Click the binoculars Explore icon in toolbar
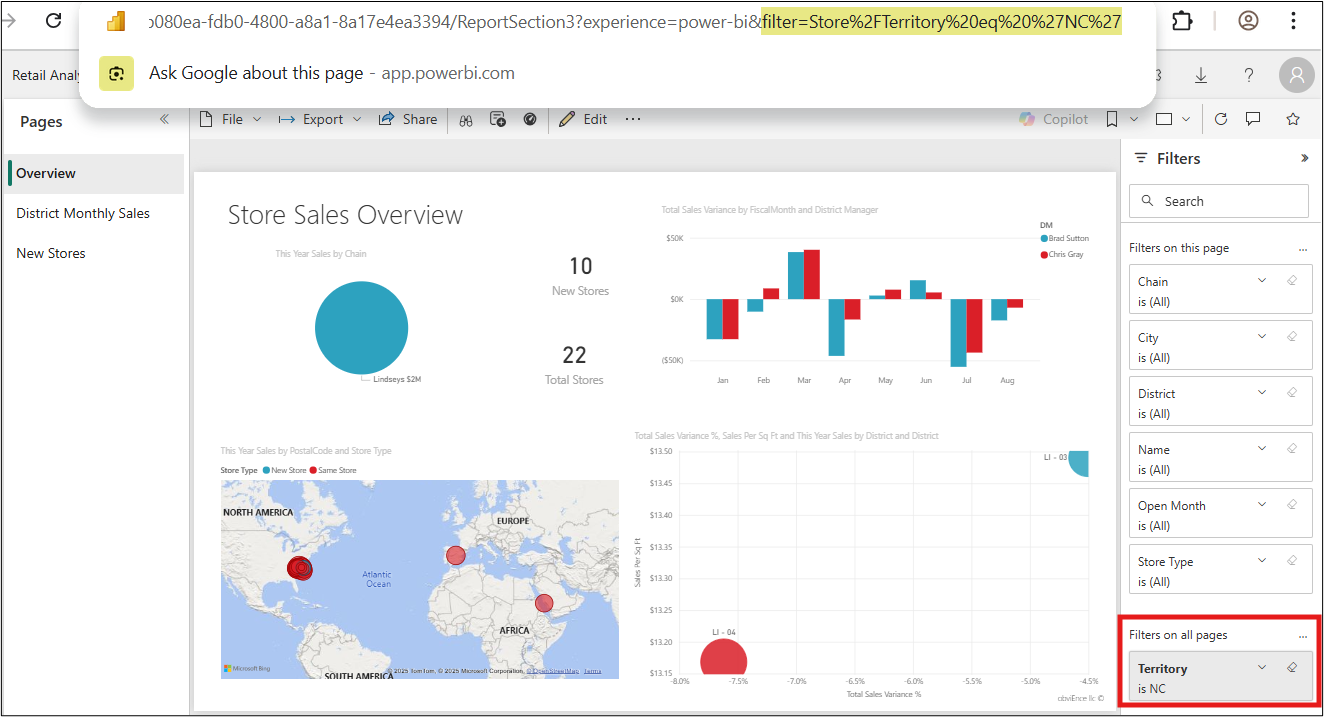The height and width of the screenshot is (717, 1324). (465, 119)
